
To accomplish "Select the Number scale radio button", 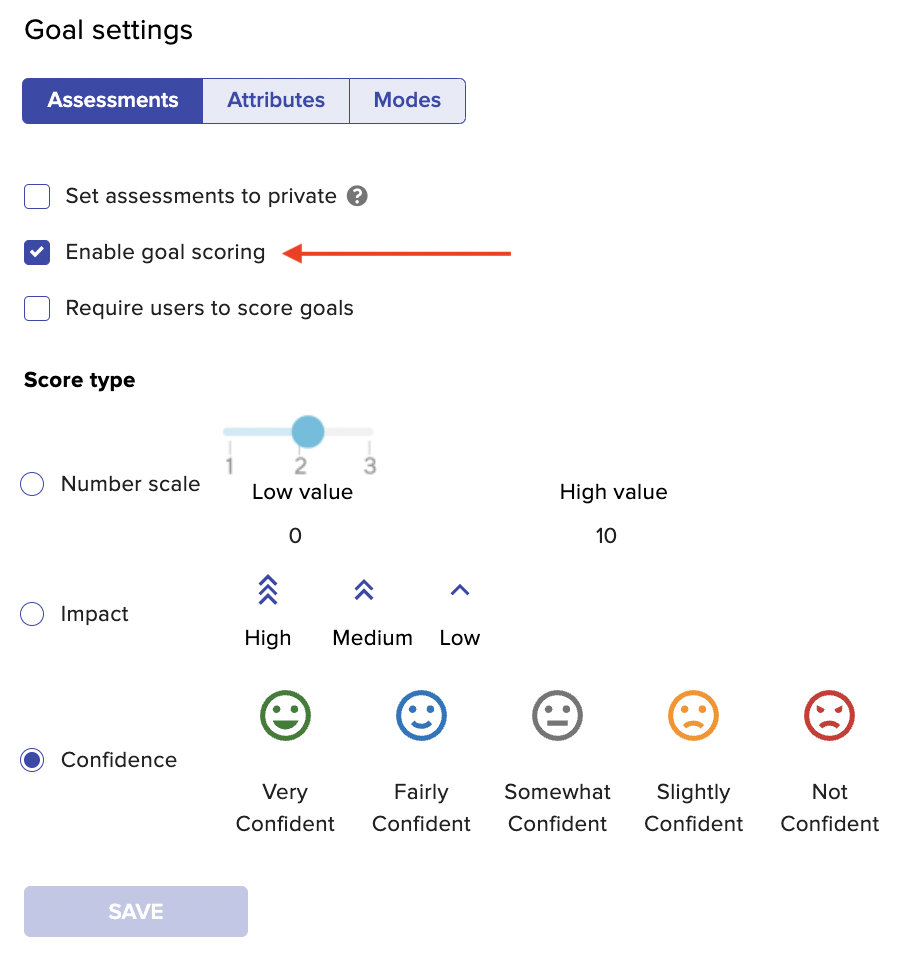I will point(32,484).
